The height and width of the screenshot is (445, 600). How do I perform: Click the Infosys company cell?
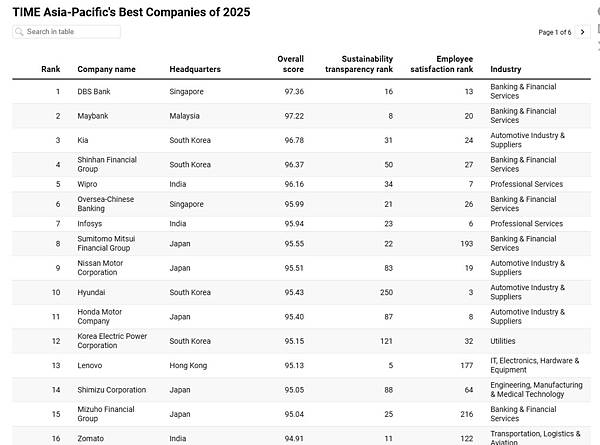tap(91, 223)
